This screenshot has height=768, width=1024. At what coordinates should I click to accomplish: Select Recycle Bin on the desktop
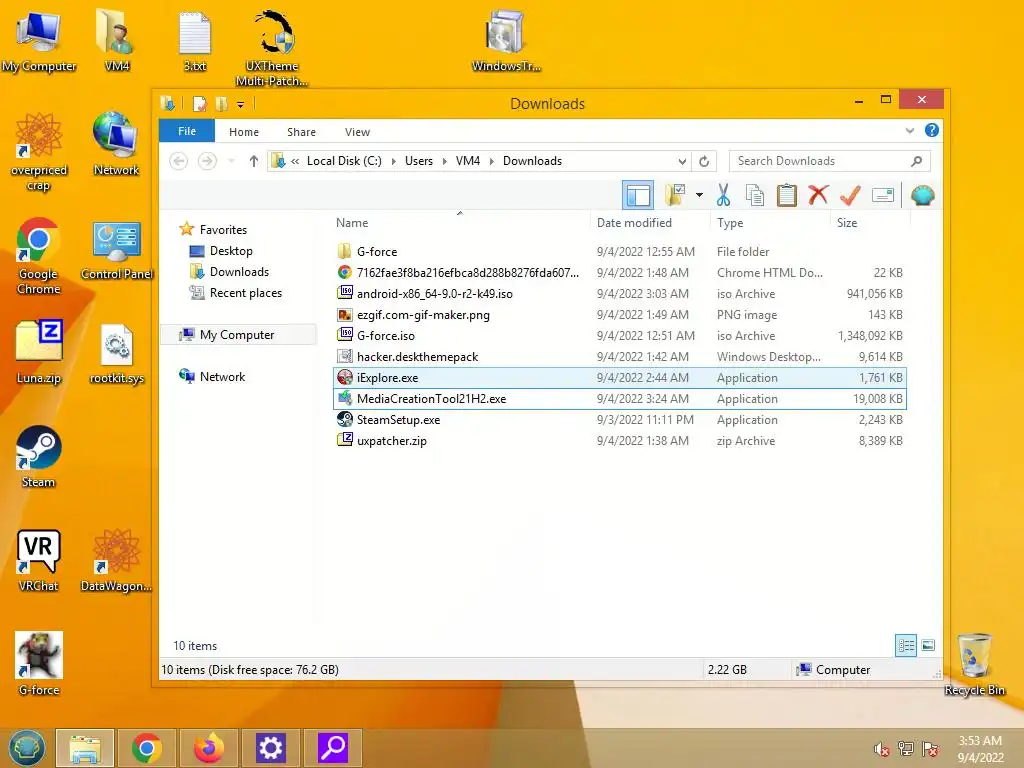pos(974,664)
